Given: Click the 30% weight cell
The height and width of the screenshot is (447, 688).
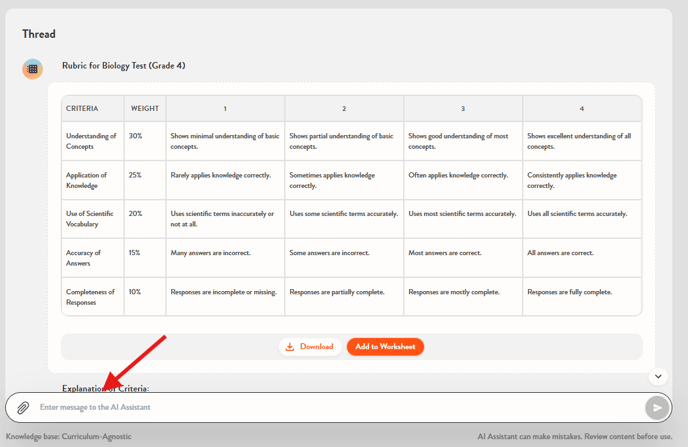Looking at the screenshot, I should click(x=136, y=136).
